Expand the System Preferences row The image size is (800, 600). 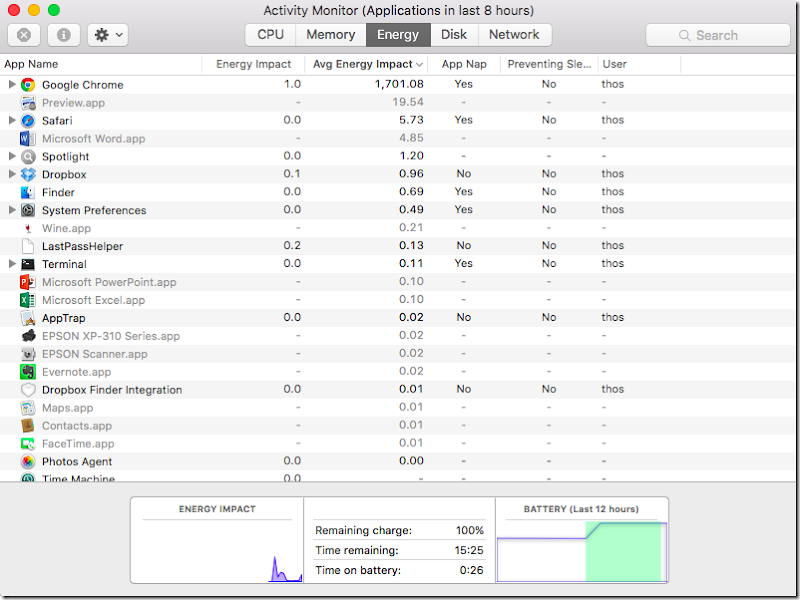12,210
